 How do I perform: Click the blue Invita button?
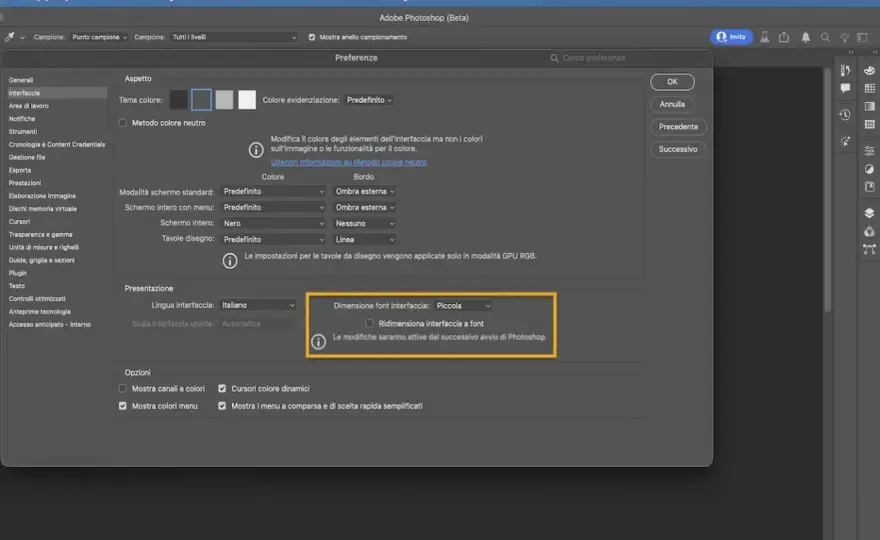pyautogui.click(x=732, y=37)
